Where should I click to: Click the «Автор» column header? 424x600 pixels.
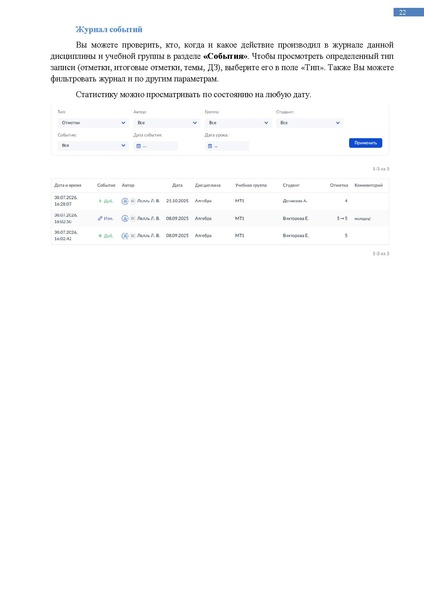click(x=128, y=185)
